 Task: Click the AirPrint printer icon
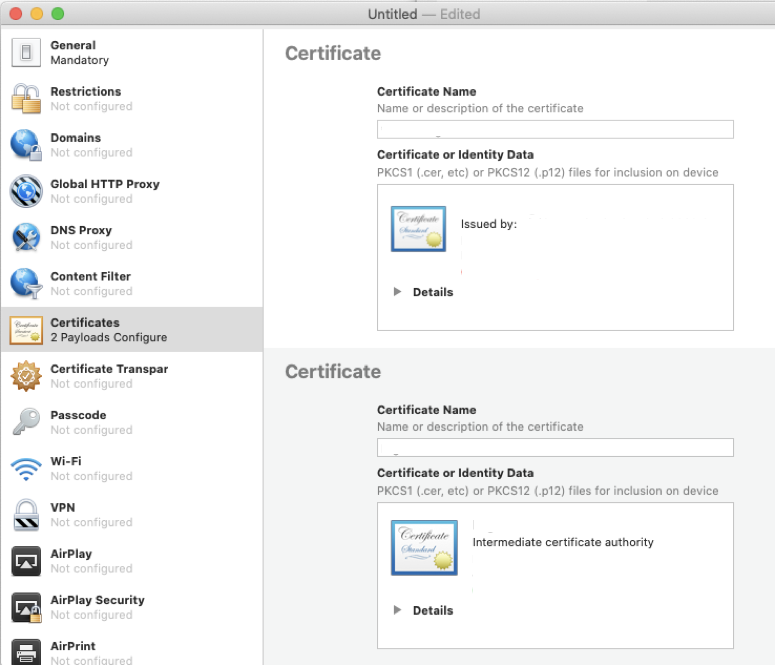coord(26,652)
